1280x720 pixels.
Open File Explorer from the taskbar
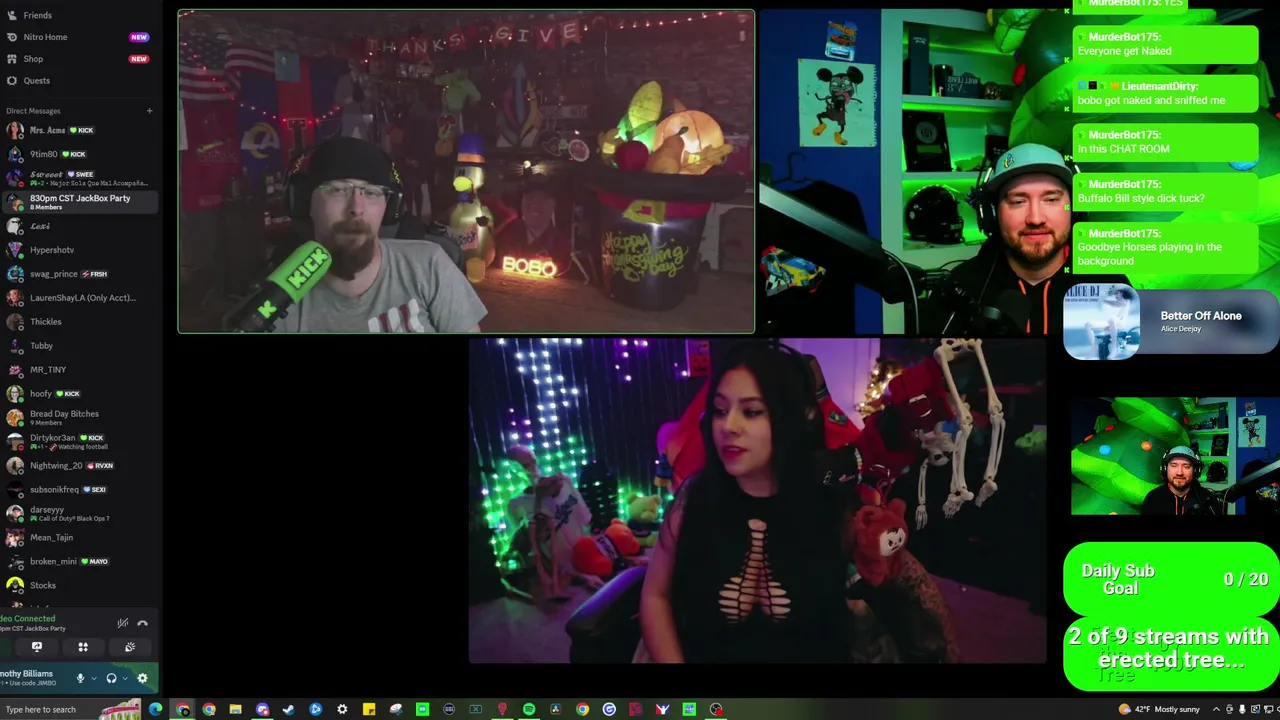[235, 709]
